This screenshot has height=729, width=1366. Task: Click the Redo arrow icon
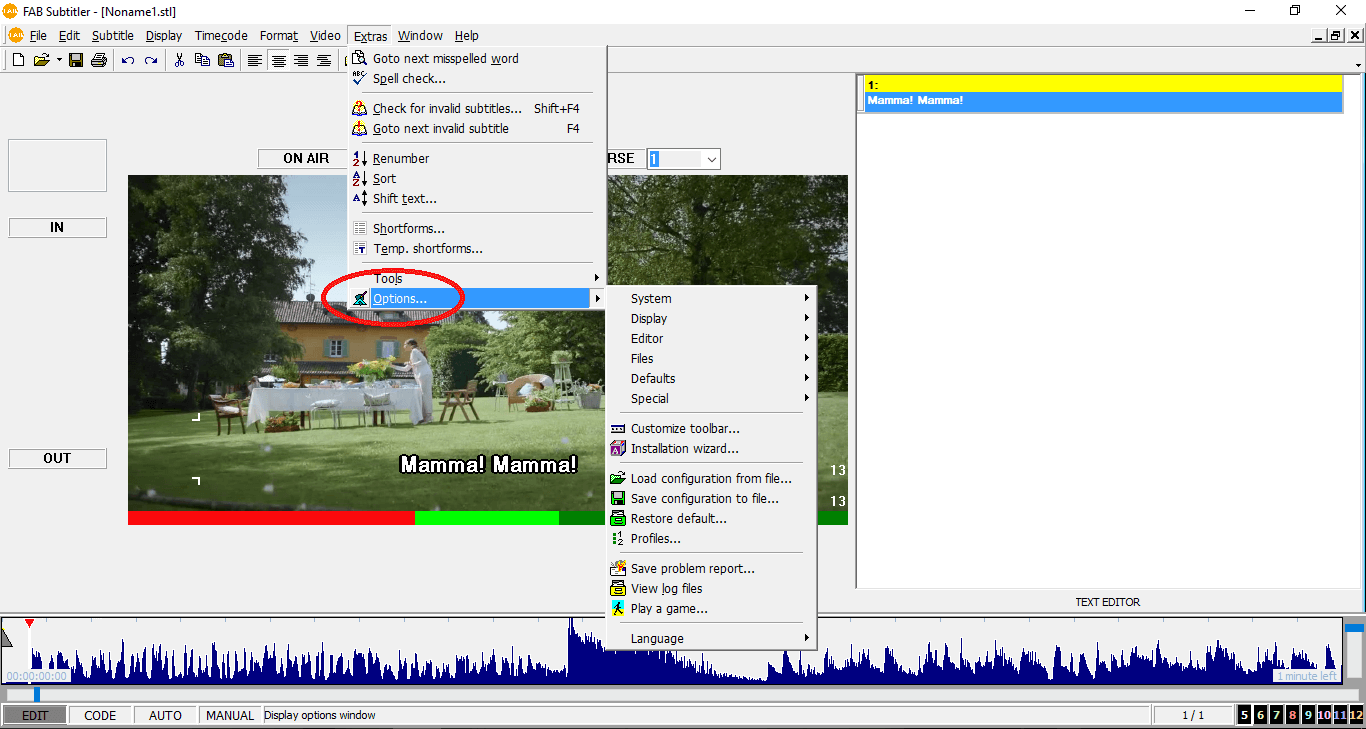tap(151, 60)
